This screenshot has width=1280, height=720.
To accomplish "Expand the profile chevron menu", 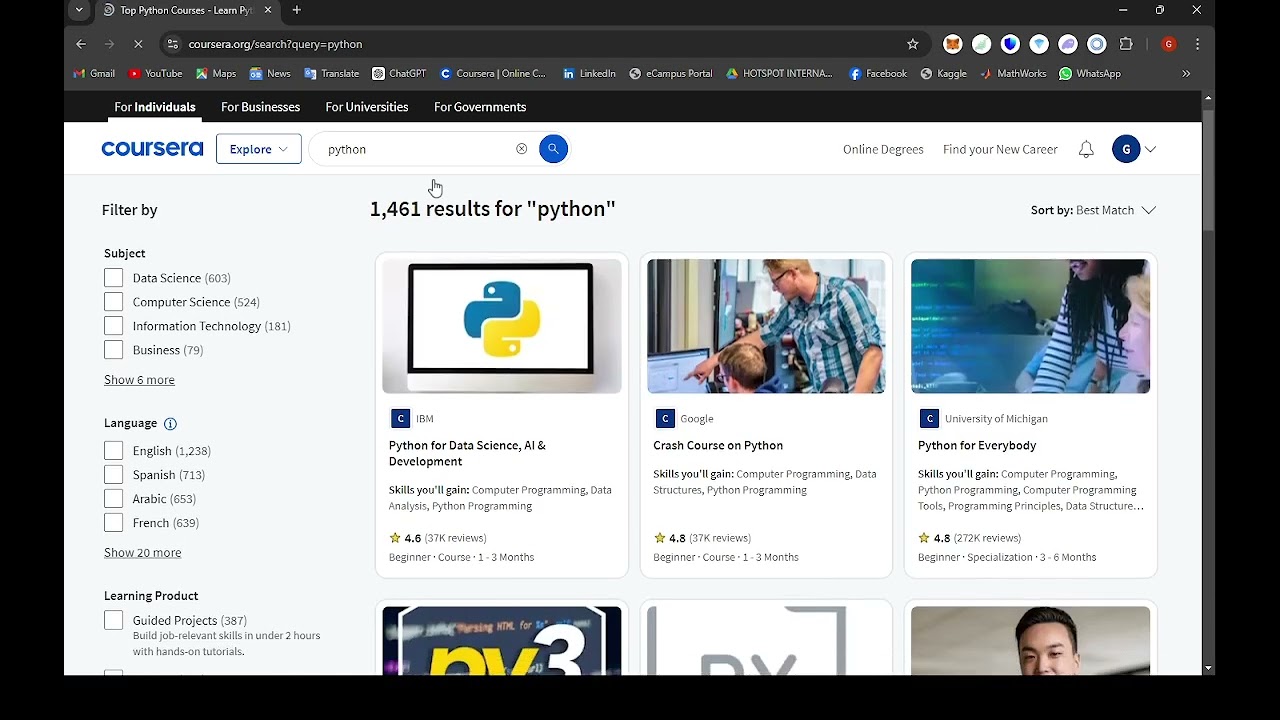I will (x=1150, y=149).
